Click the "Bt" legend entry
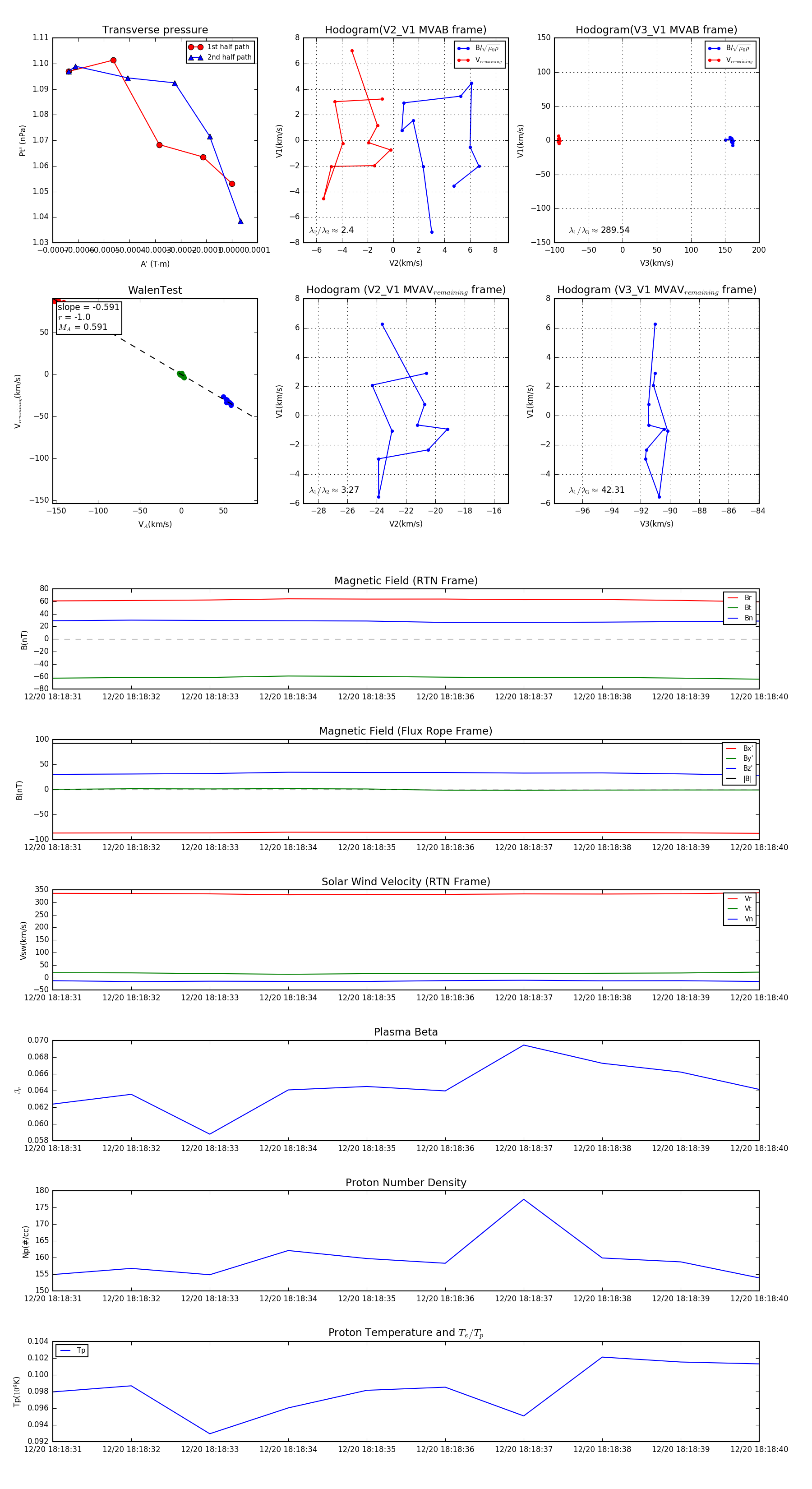This screenshot has height=1489, width=812. click(740, 607)
